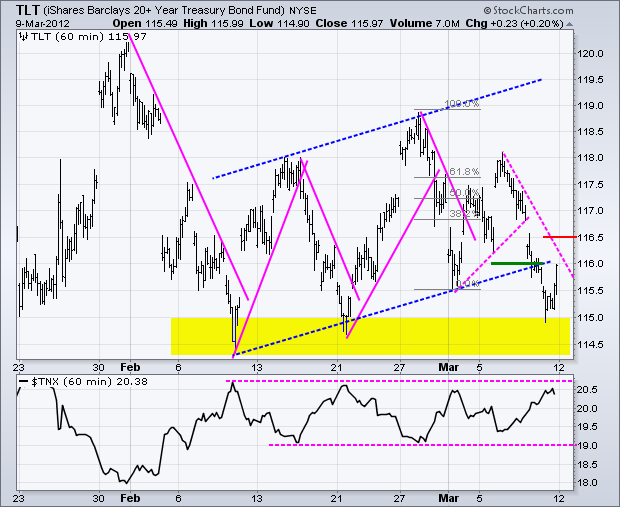Click the 61.8% Fibonacci retracement label
Viewport: 620px width, 507px height.
point(464,171)
